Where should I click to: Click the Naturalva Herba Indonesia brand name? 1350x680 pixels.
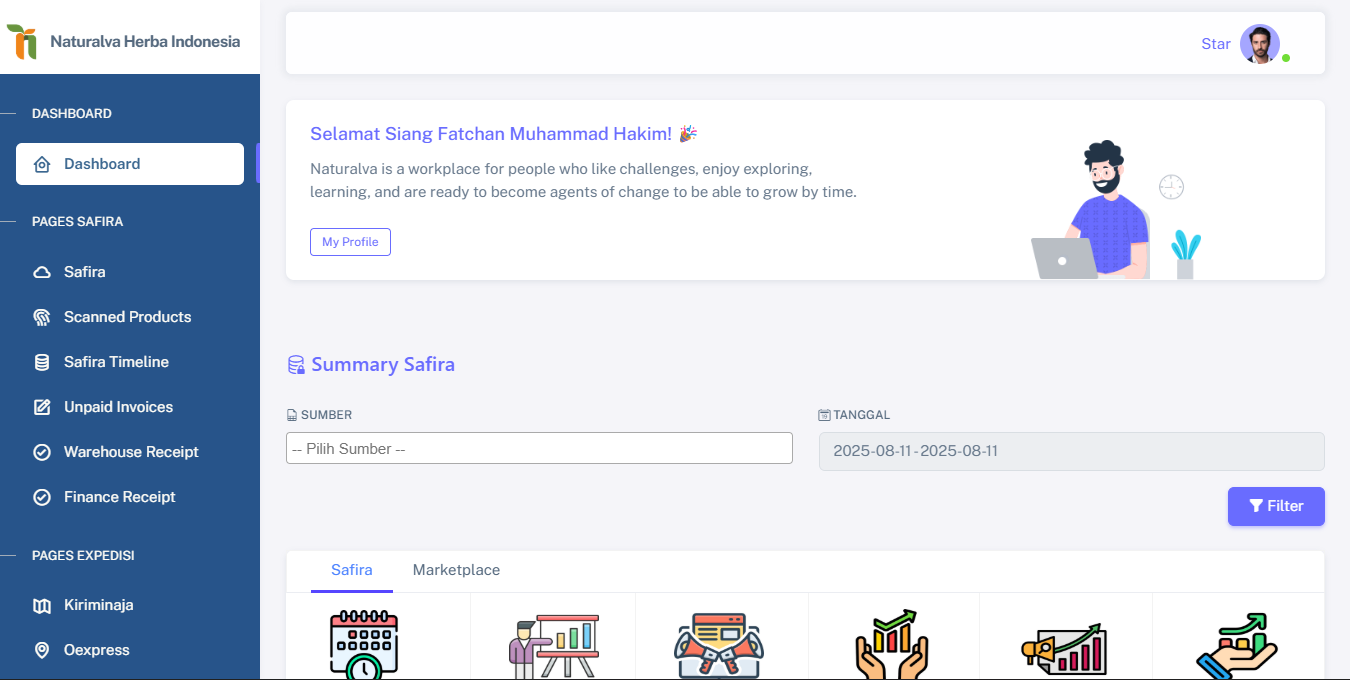point(145,42)
